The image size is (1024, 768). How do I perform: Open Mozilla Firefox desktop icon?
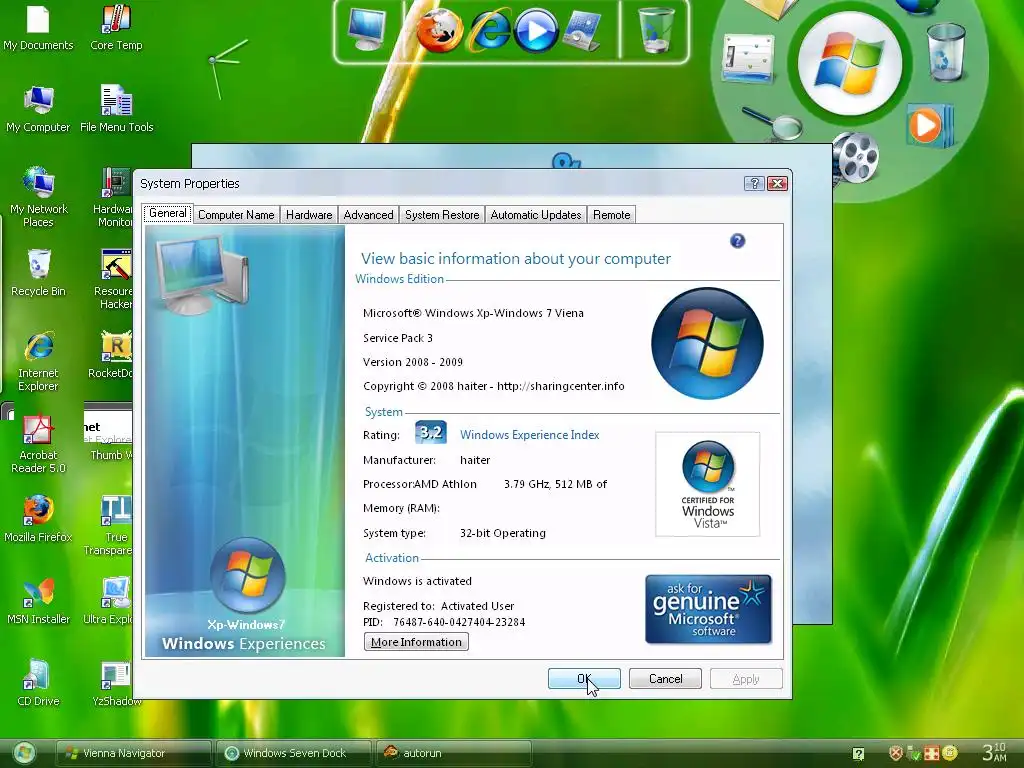point(38,520)
